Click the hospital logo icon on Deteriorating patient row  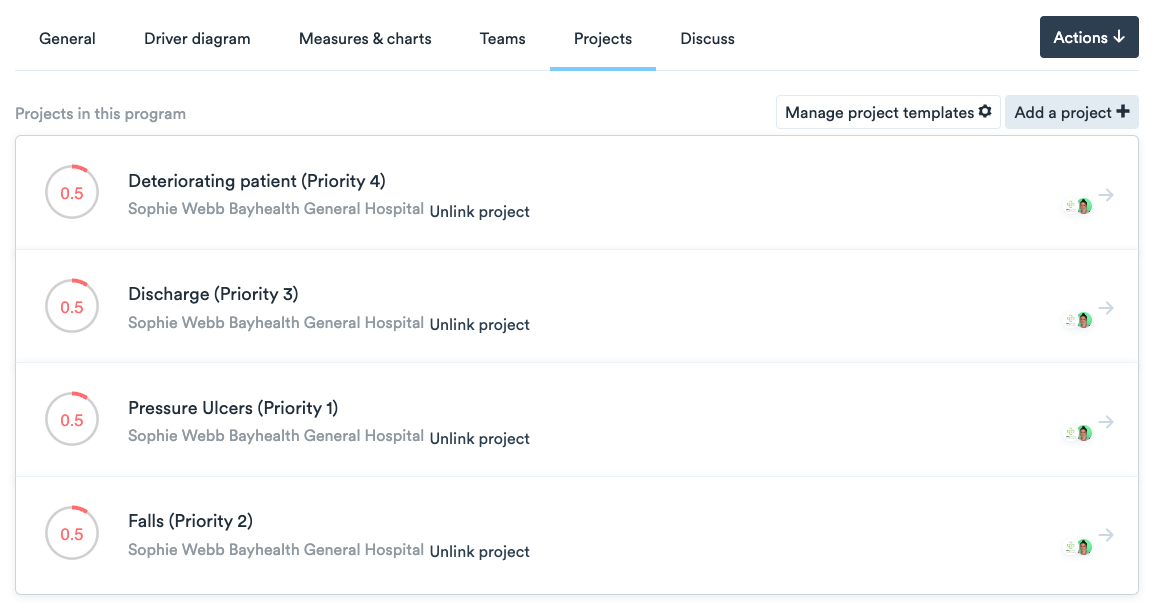pos(1070,205)
